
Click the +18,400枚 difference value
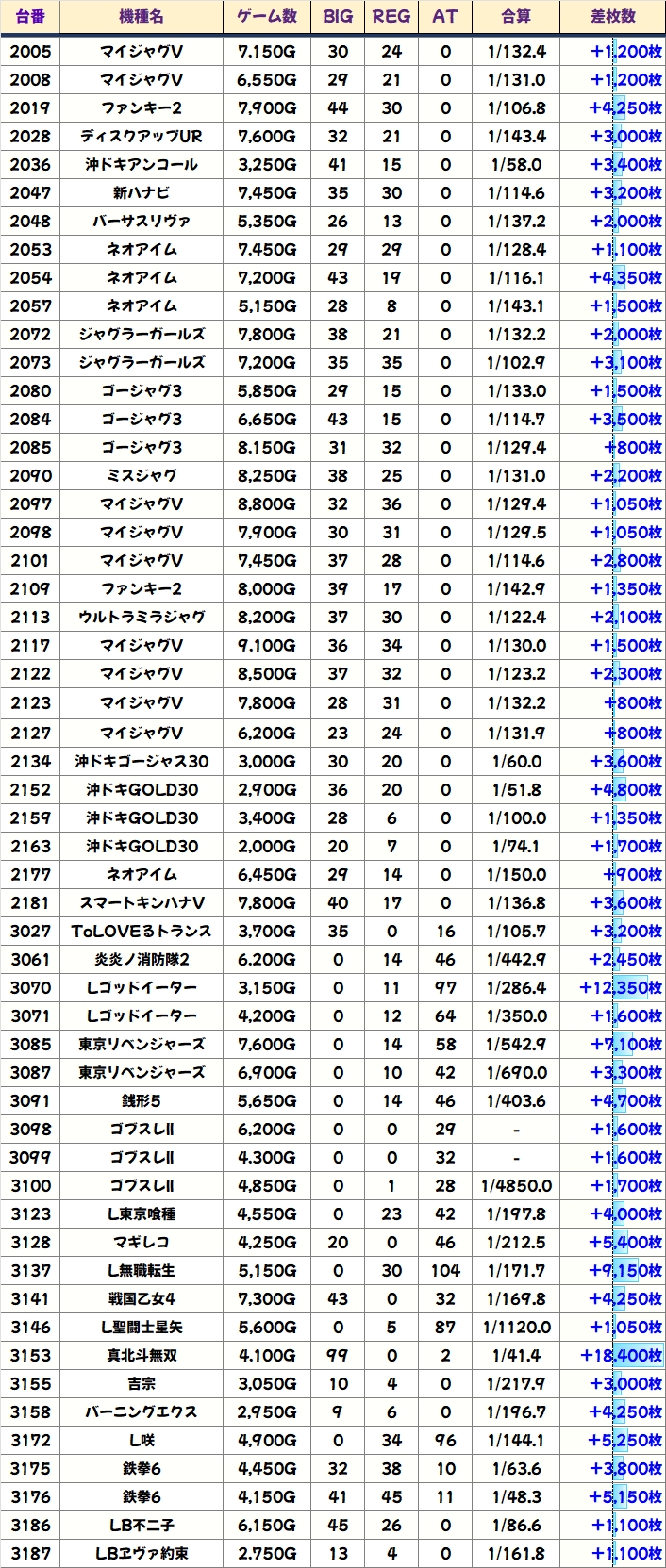coord(621,1355)
